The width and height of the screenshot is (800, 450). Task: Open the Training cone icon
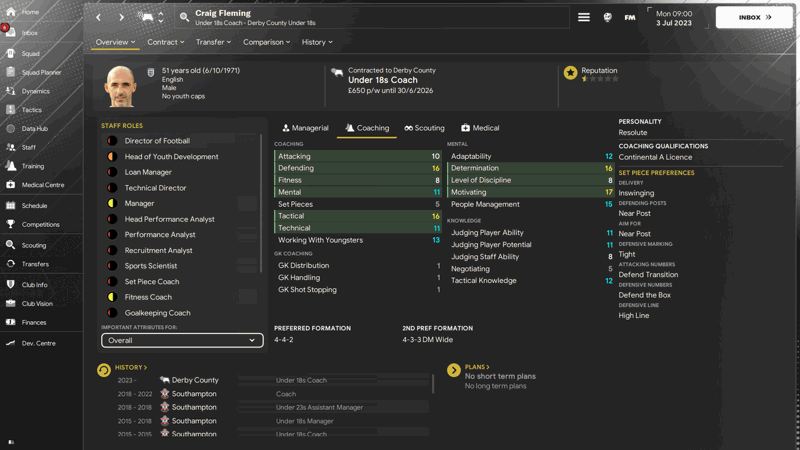tap(11, 166)
